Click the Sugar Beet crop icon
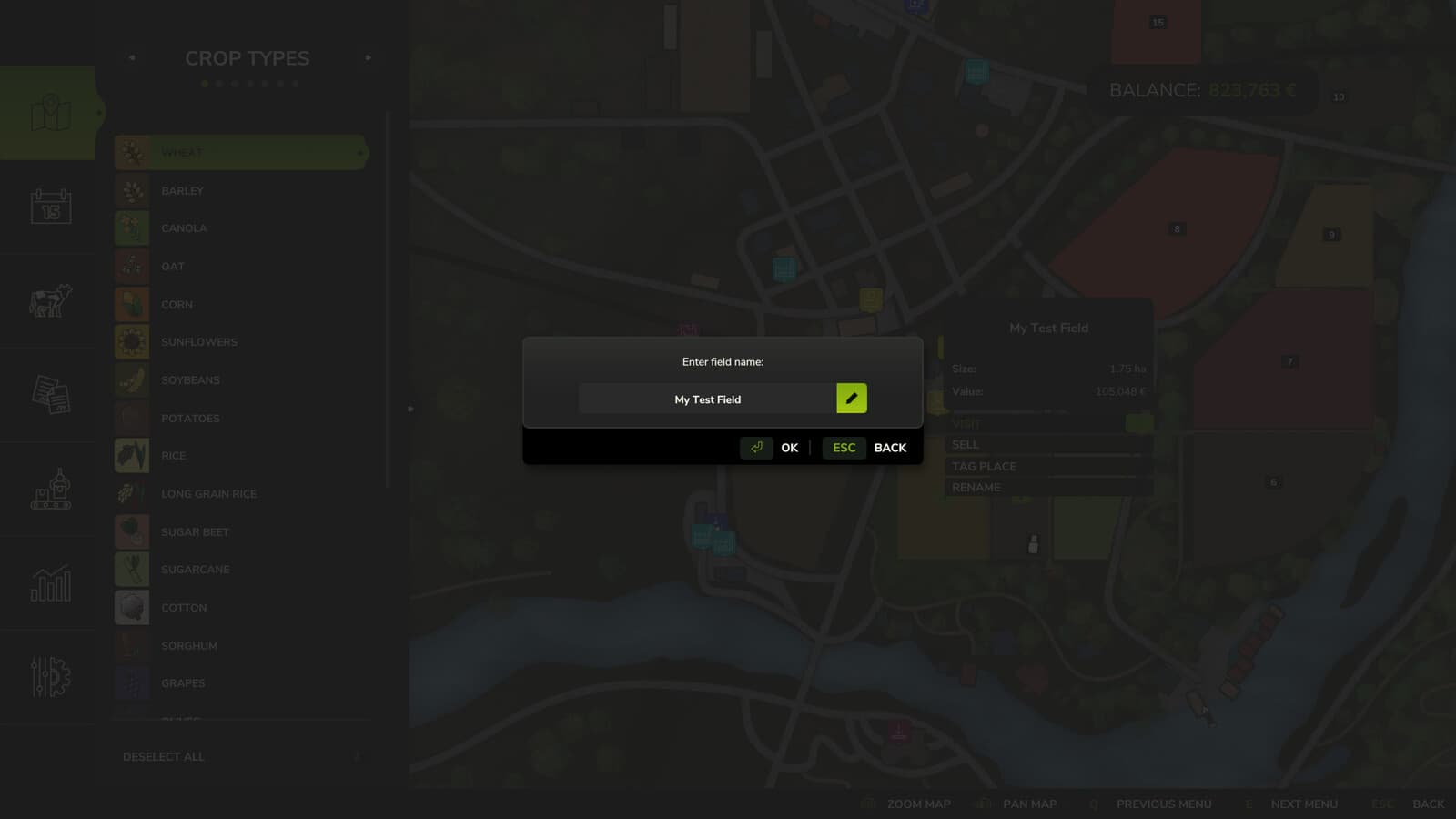This screenshot has height=819, width=1456. 132,531
